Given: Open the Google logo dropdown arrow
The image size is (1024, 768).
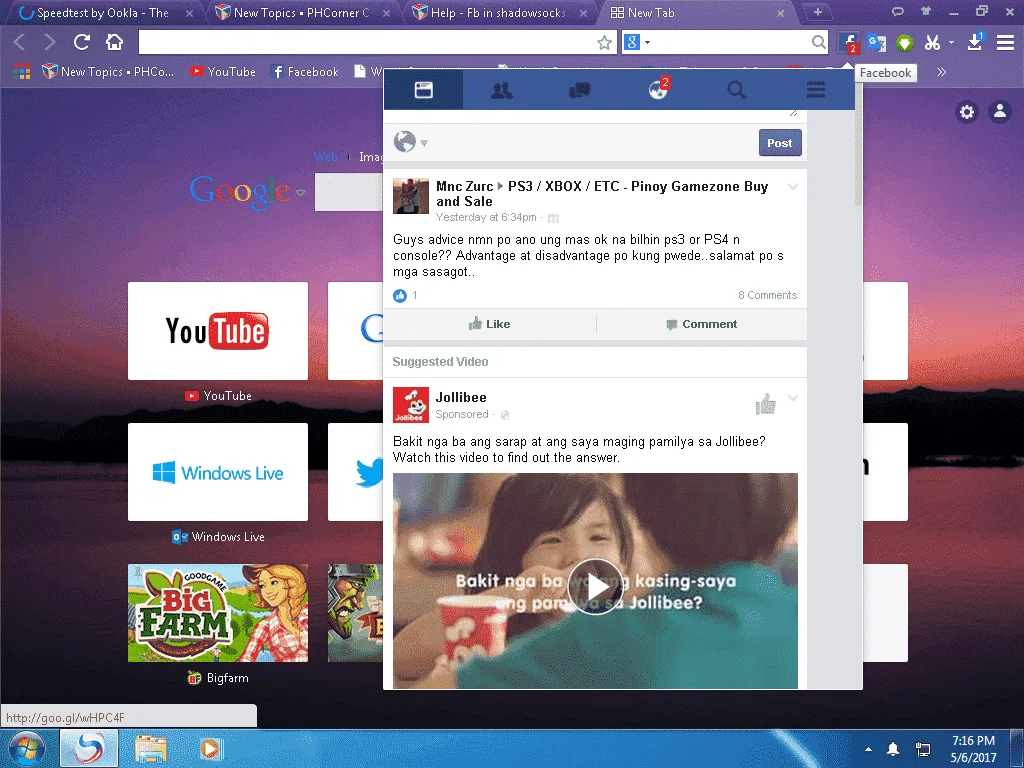Looking at the screenshot, I should coord(300,193).
